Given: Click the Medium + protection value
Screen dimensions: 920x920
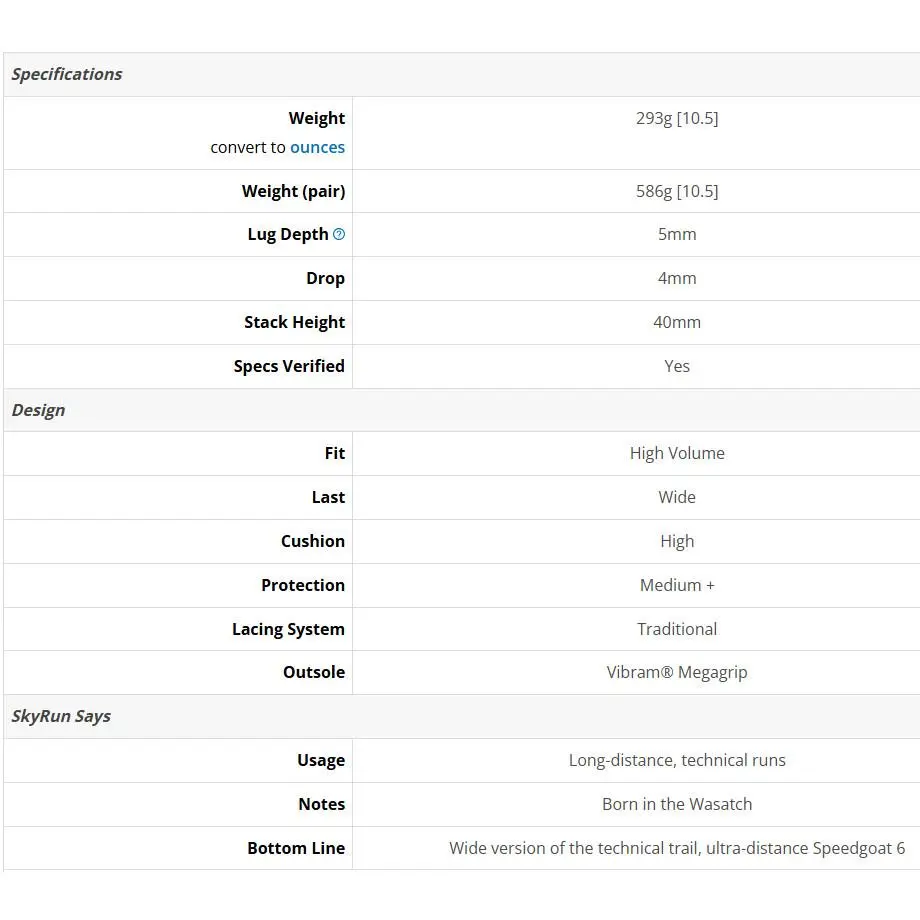Looking at the screenshot, I should [677, 585].
